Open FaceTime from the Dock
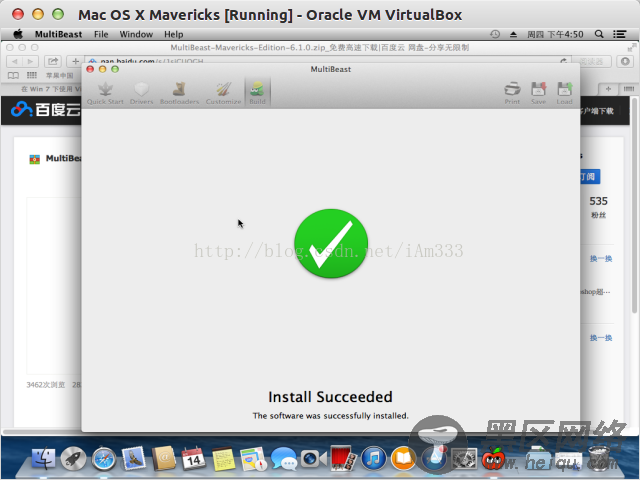This screenshot has height=480, width=640. [x=313, y=458]
